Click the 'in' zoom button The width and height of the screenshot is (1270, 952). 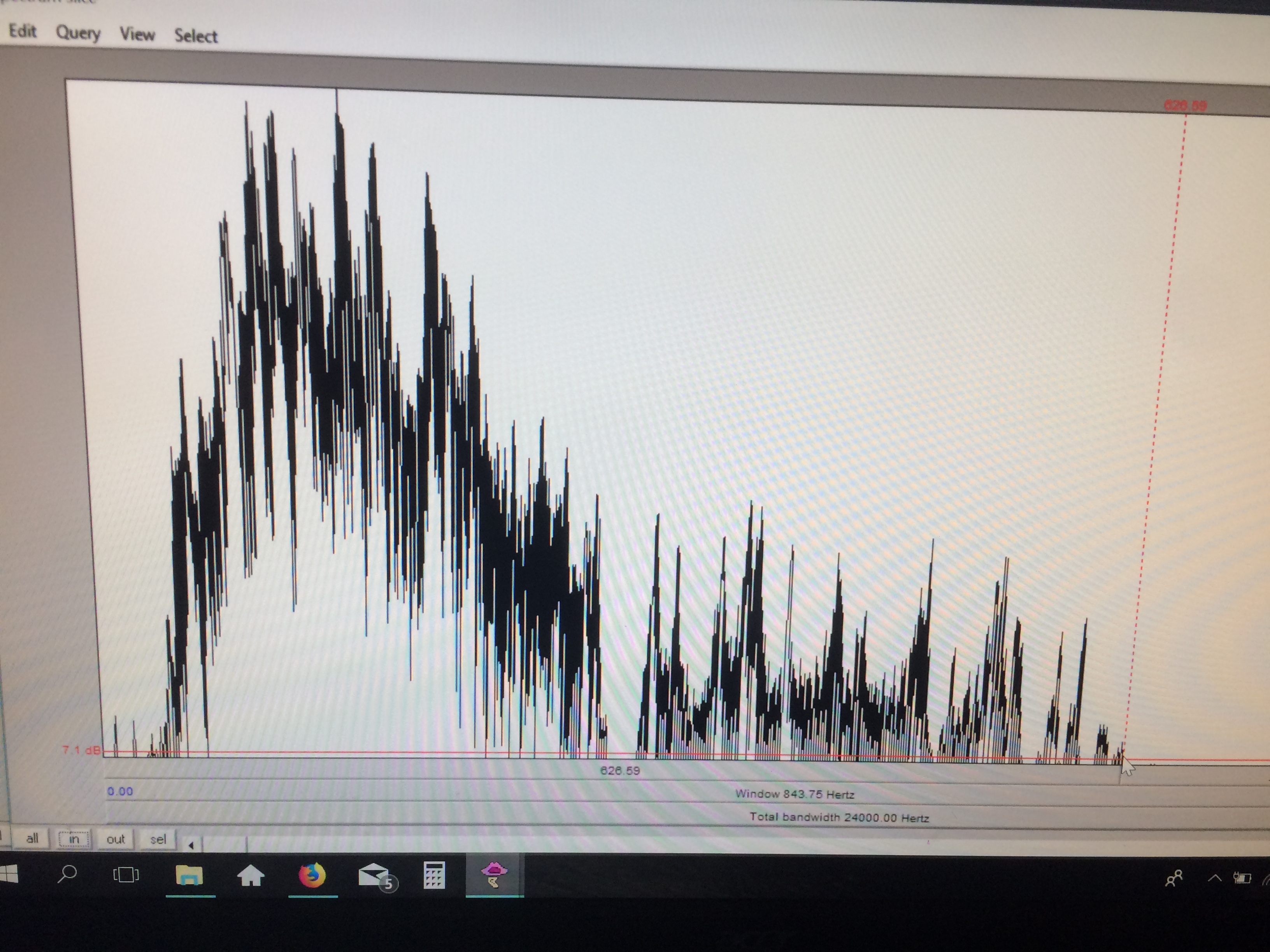point(74,839)
